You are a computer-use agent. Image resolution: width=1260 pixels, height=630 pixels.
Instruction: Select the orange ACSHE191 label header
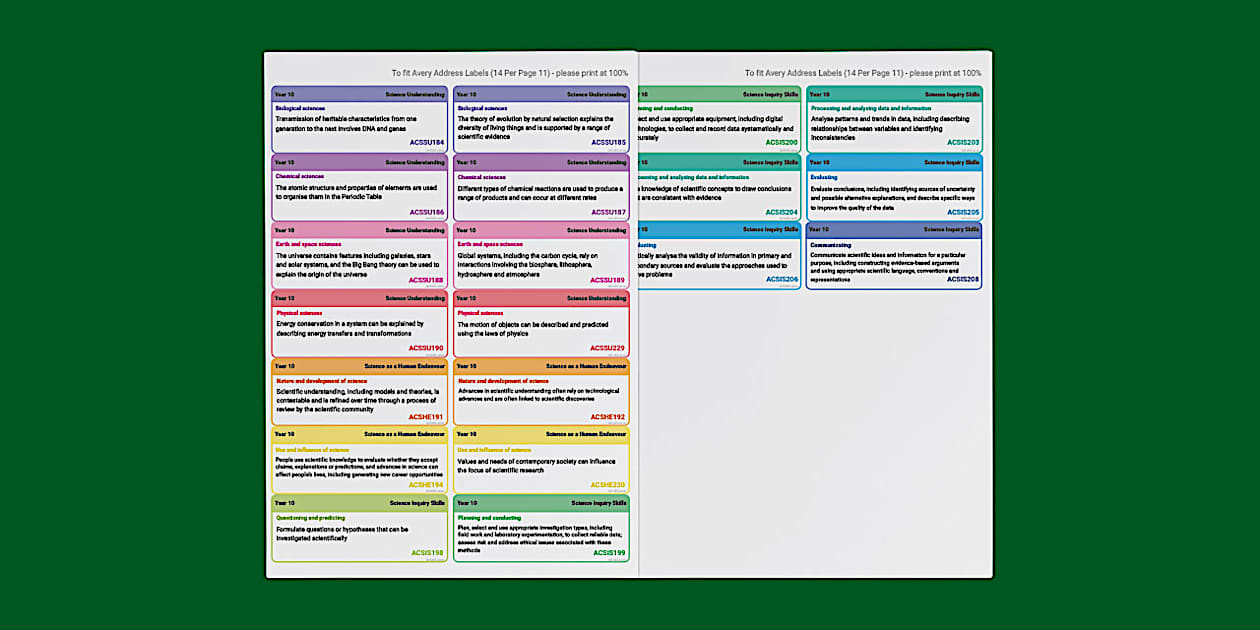(x=360, y=366)
